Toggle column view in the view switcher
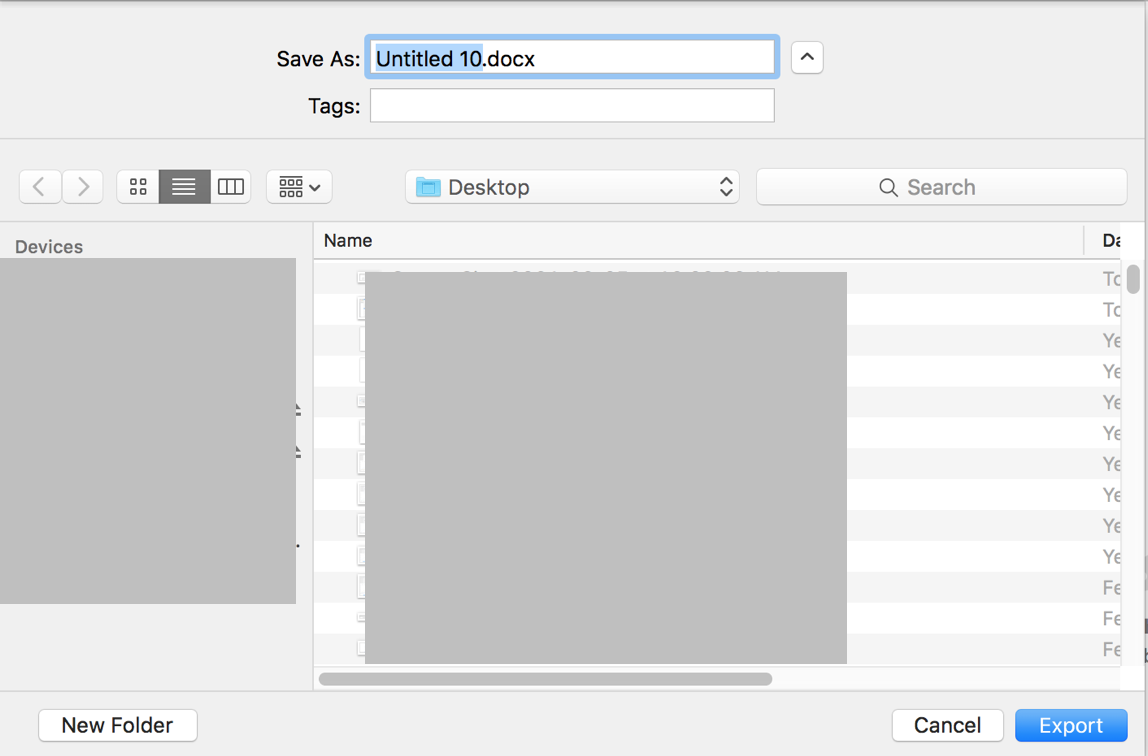Image resolution: width=1148 pixels, height=756 pixels. click(231, 186)
